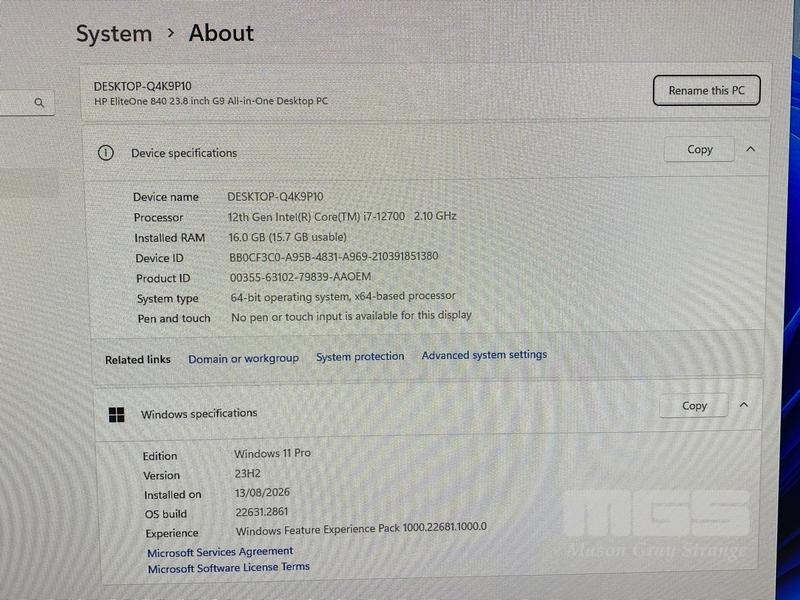Image resolution: width=800 pixels, height=600 pixels.
Task: Click the Edition label
Action: coord(160,456)
